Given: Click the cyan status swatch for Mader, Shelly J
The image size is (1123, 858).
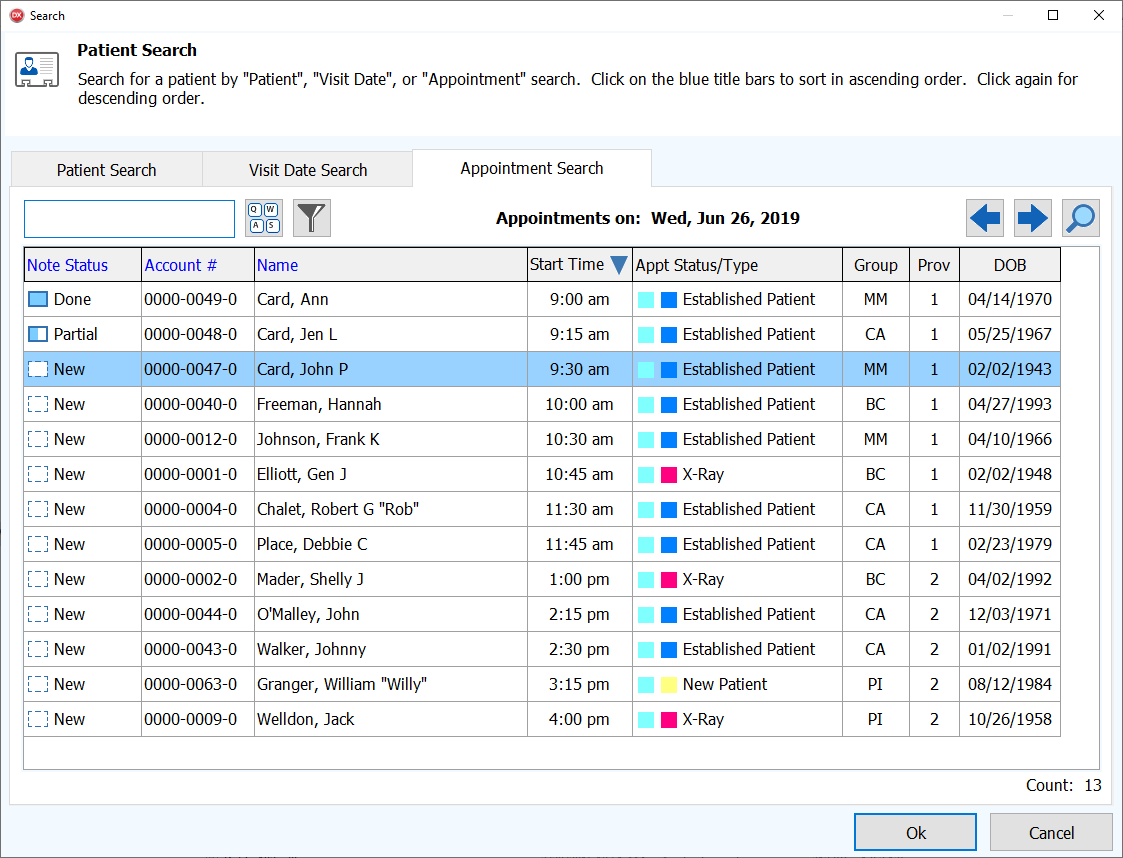Looking at the screenshot, I should pos(646,579).
